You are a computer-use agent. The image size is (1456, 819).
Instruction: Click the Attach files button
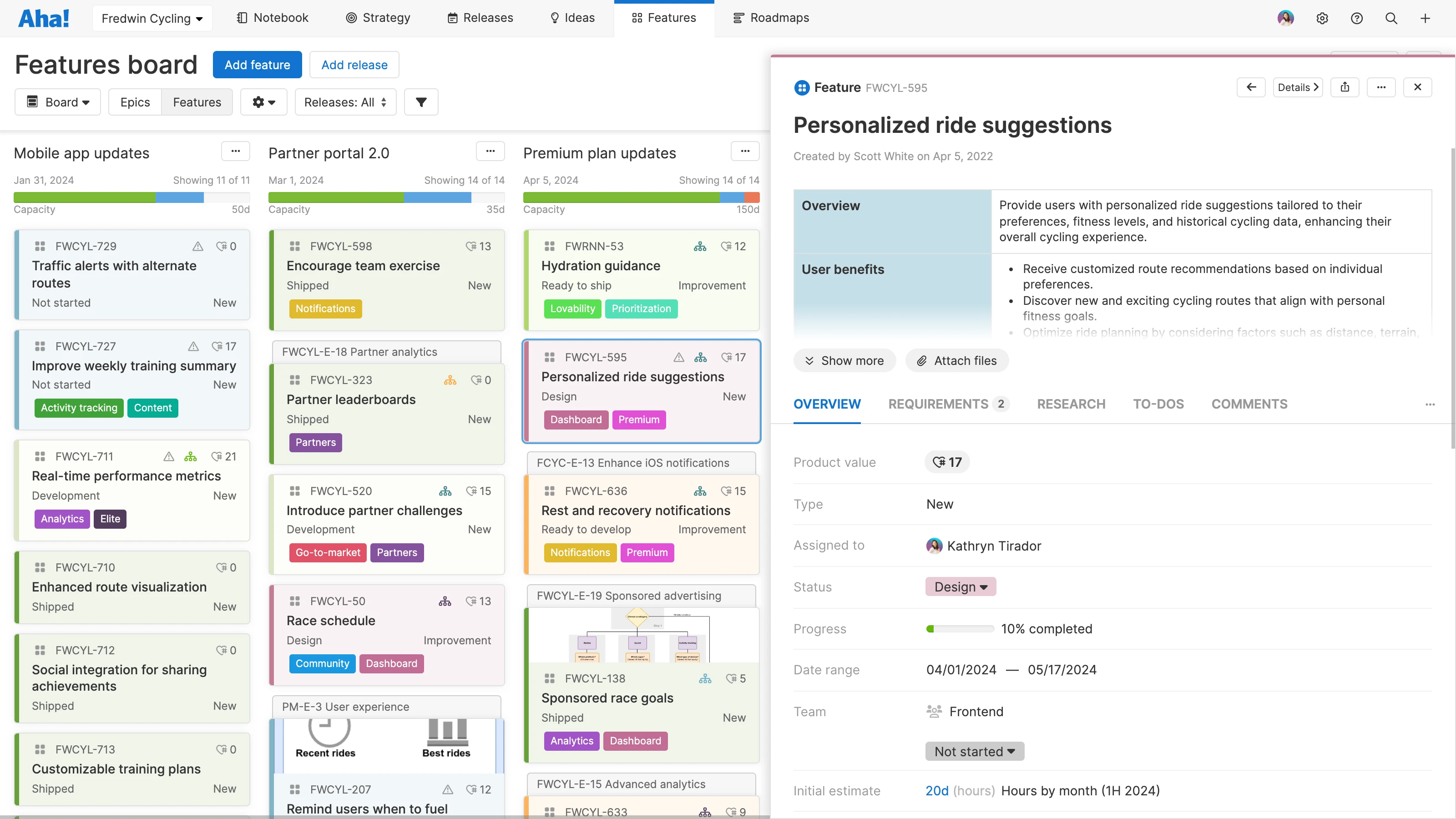(x=956, y=361)
